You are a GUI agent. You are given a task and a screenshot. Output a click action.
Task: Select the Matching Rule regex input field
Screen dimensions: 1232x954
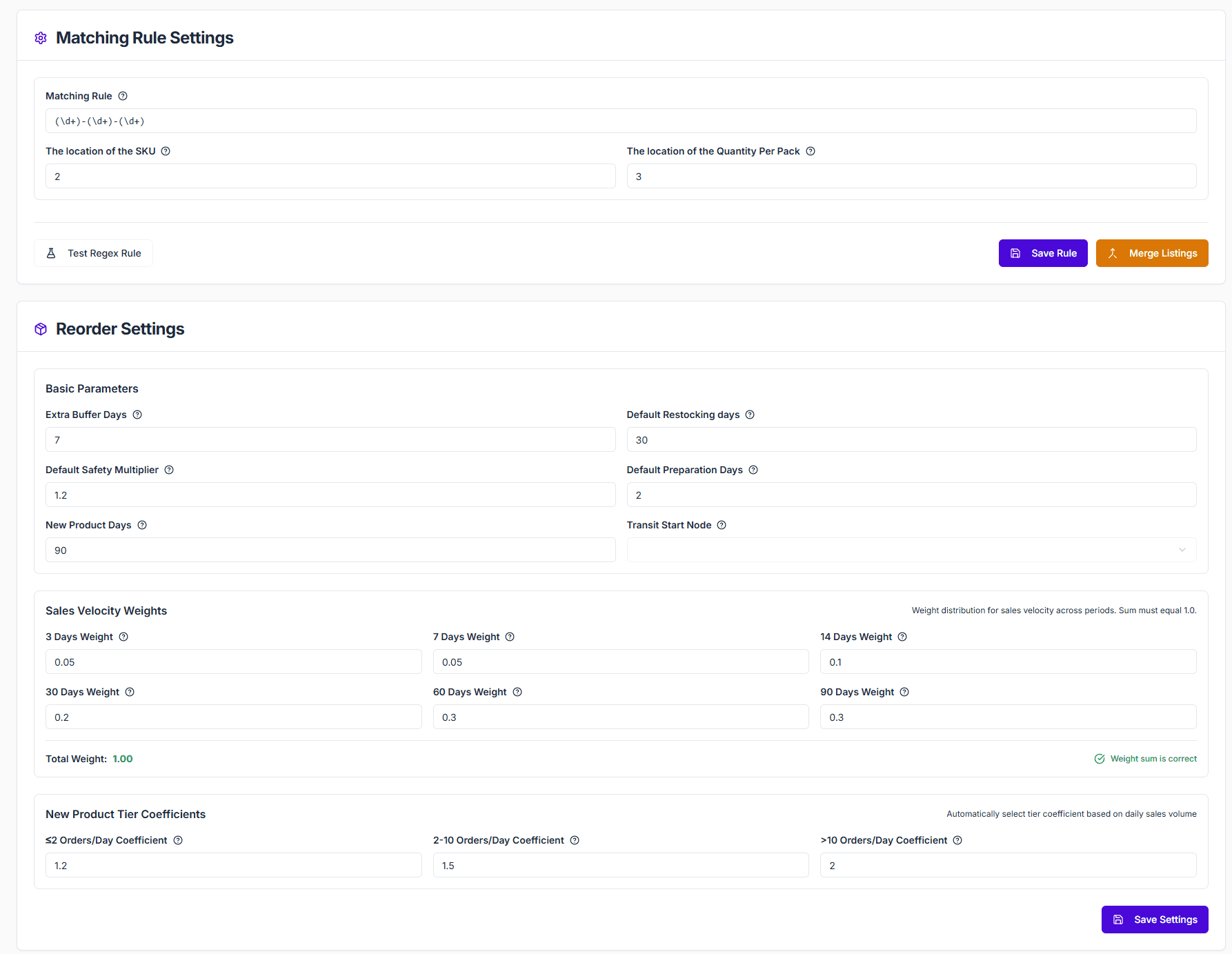click(x=621, y=121)
